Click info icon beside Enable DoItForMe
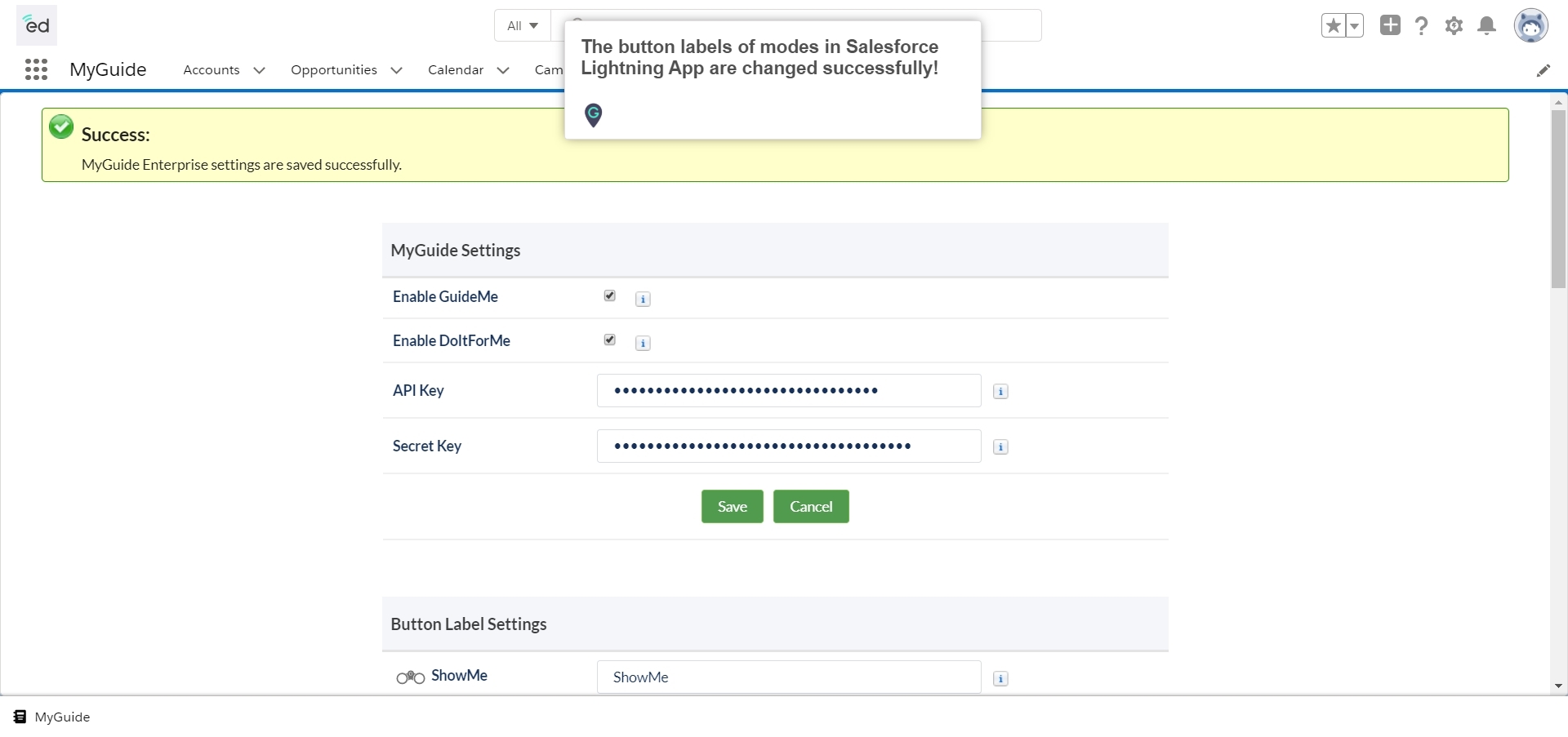 click(x=643, y=343)
